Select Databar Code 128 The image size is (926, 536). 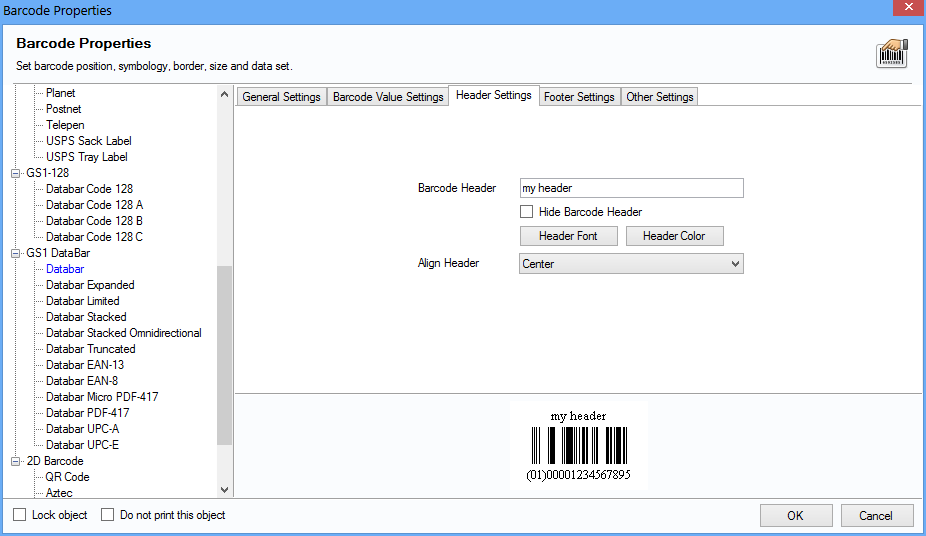(89, 188)
